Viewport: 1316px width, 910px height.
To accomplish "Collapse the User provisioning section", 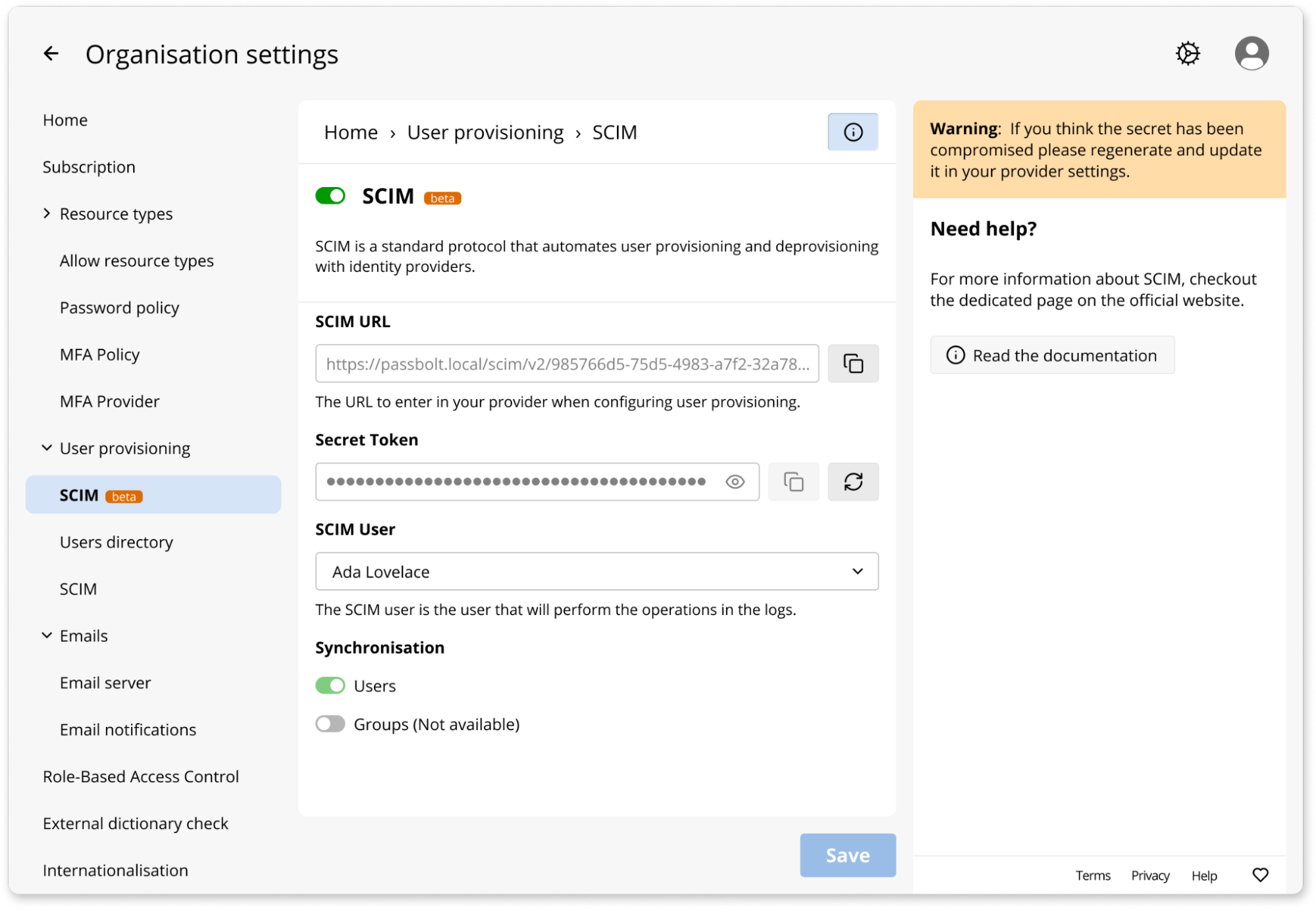I will tap(47, 448).
